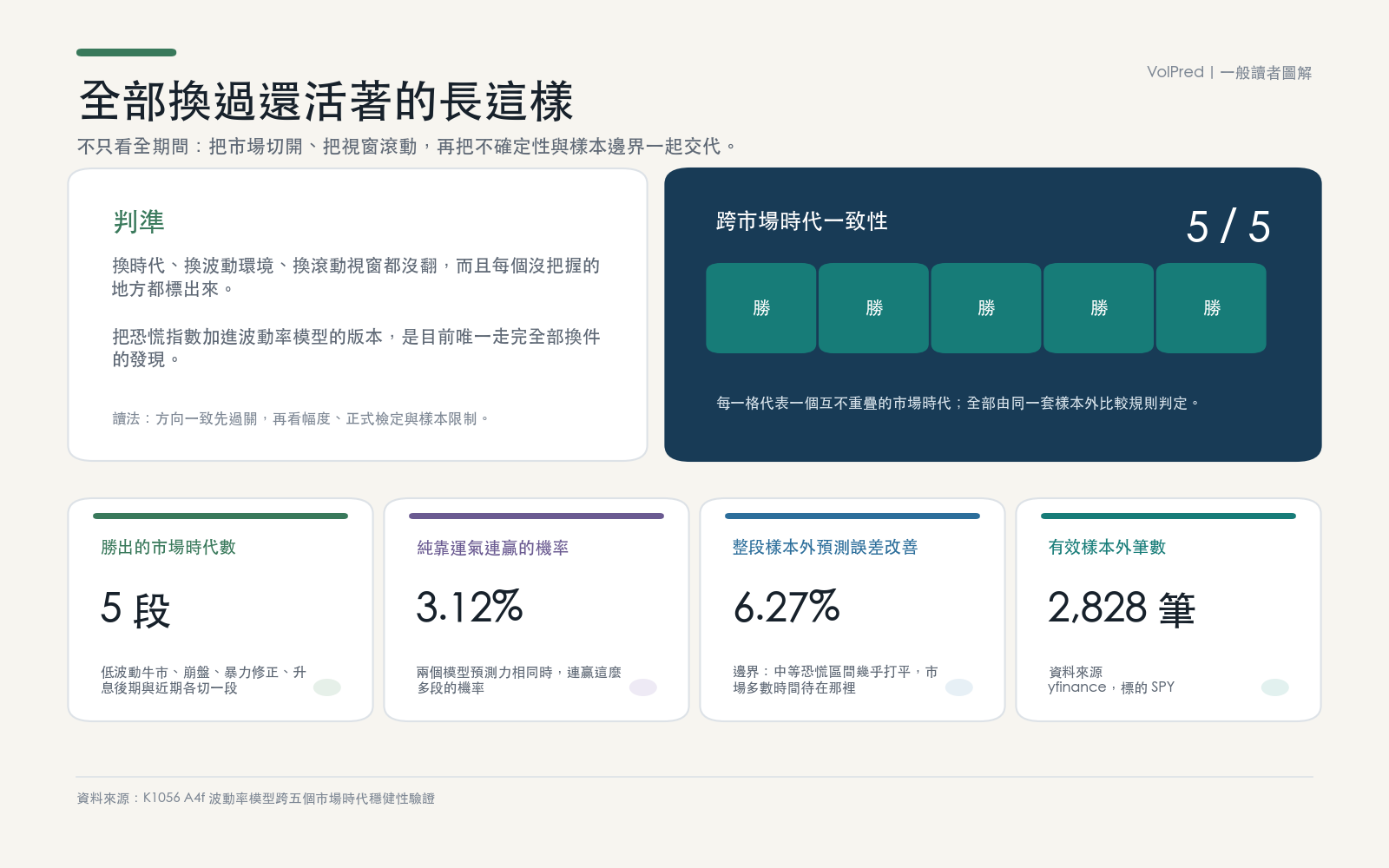The image size is (1389, 868).
Task: Select the description starting 邊界:中等恐慌區間
Action: coord(835,680)
